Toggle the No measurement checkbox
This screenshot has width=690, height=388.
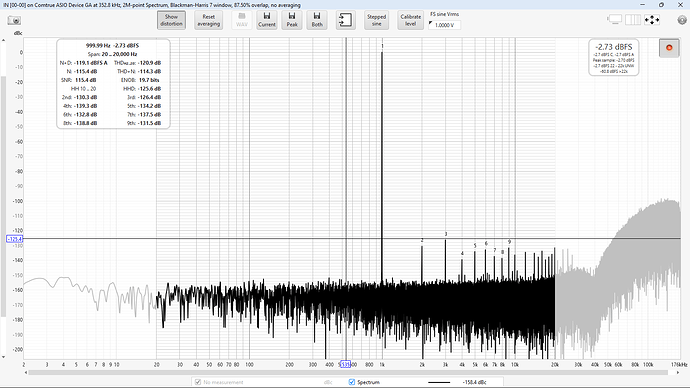(198, 382)
